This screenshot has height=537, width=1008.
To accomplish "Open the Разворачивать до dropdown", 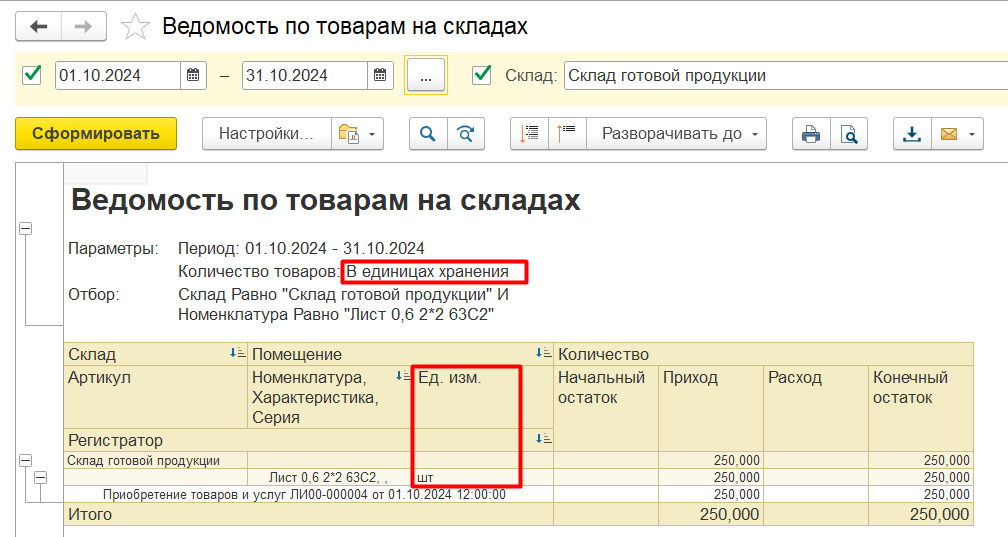I will 676,134.
